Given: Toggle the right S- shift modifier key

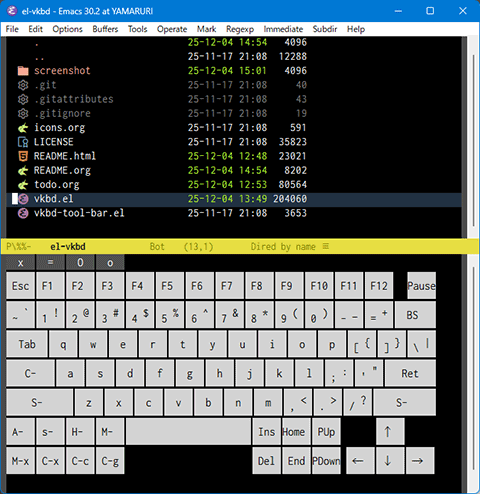Looking at the screenshot, I should point(405,402).
